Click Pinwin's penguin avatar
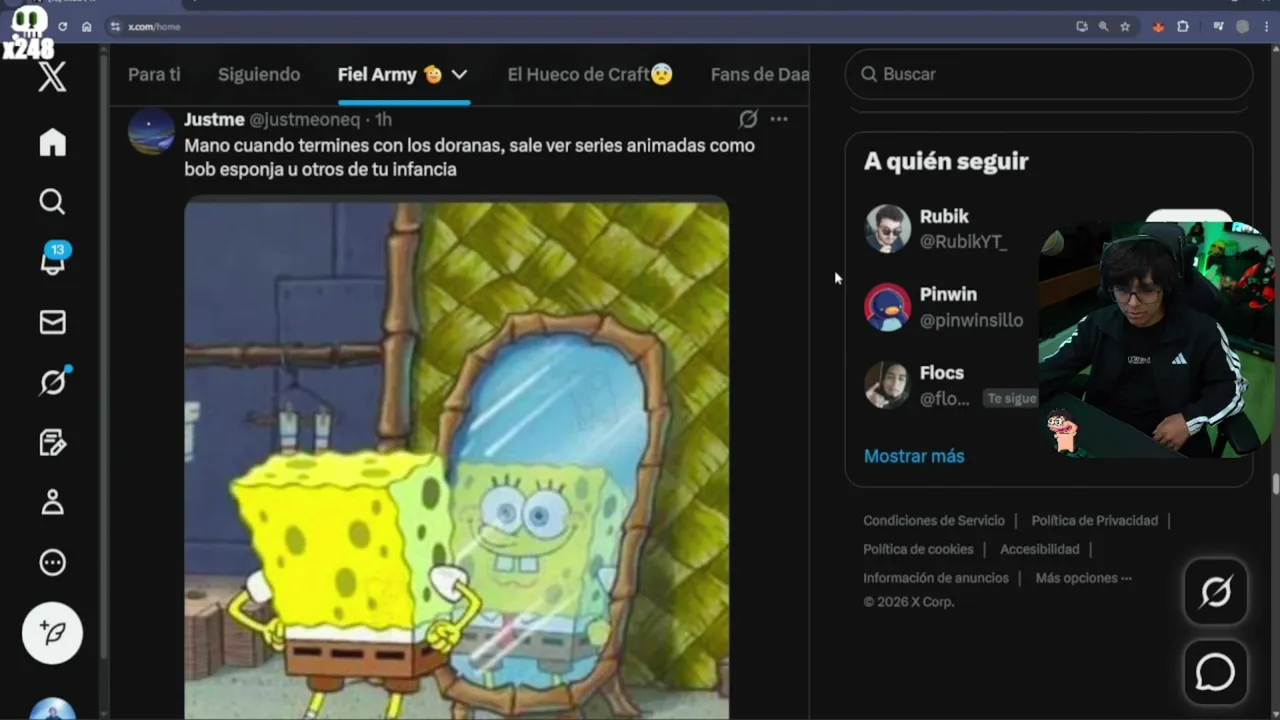The height and width of the screenshot is (720, 1280). 887,307
